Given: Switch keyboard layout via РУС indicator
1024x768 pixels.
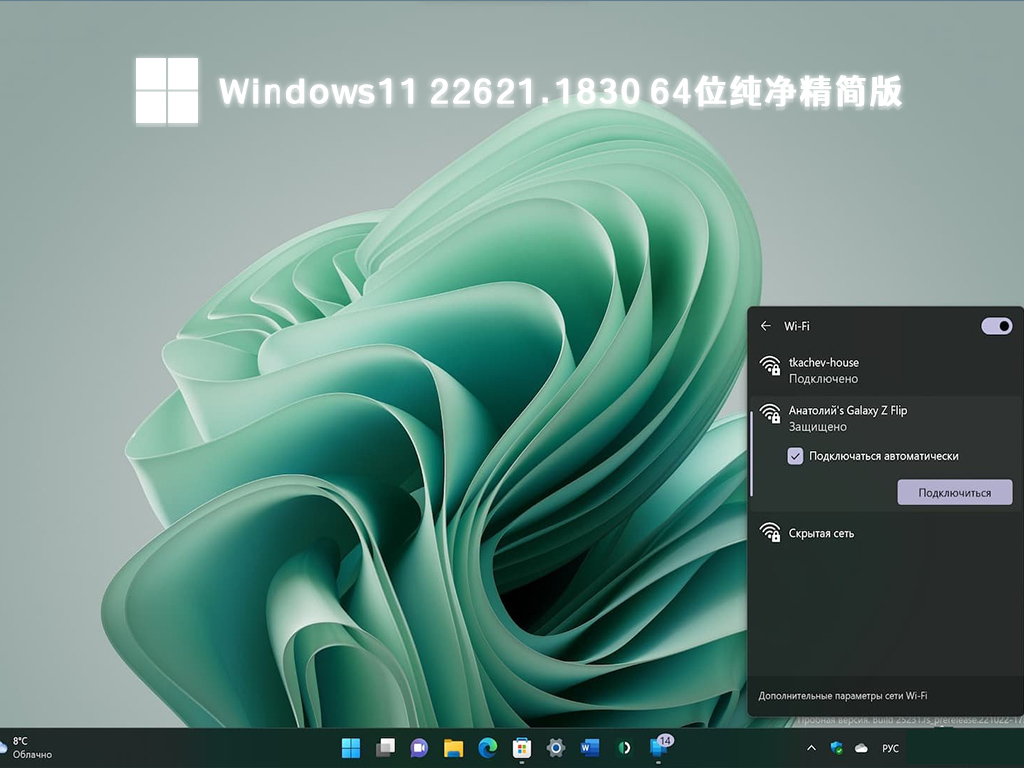Looking at the screenshot, I should [x=893, y=748].
